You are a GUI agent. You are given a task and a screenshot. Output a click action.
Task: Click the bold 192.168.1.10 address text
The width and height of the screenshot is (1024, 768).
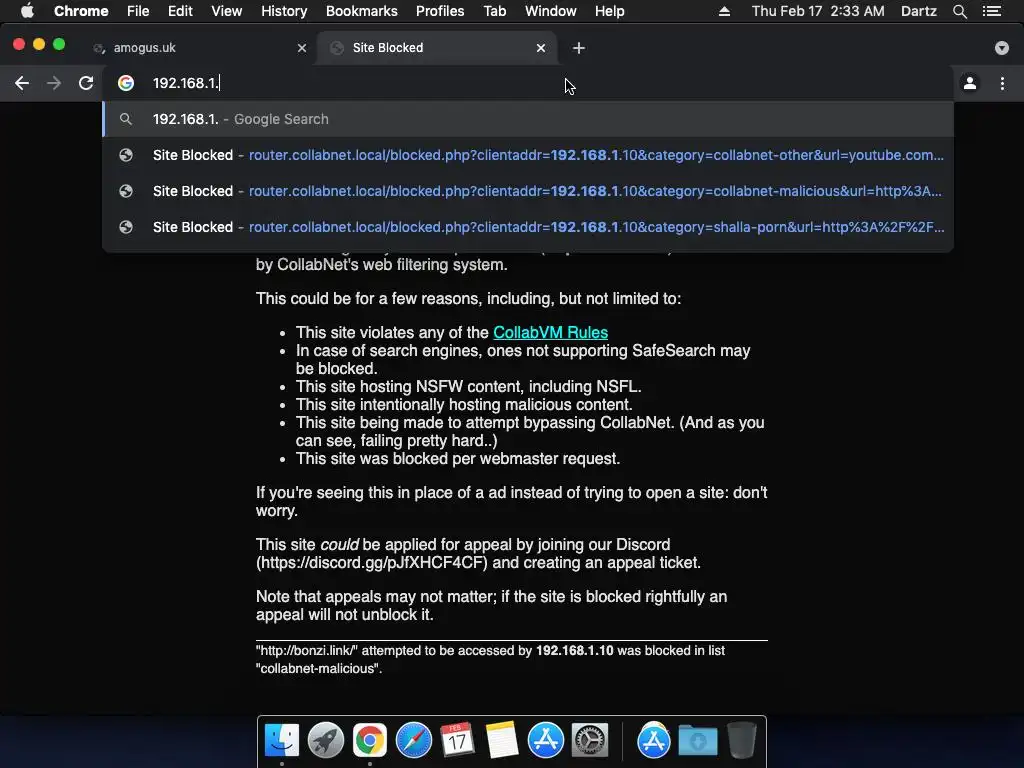coord(575,650)
